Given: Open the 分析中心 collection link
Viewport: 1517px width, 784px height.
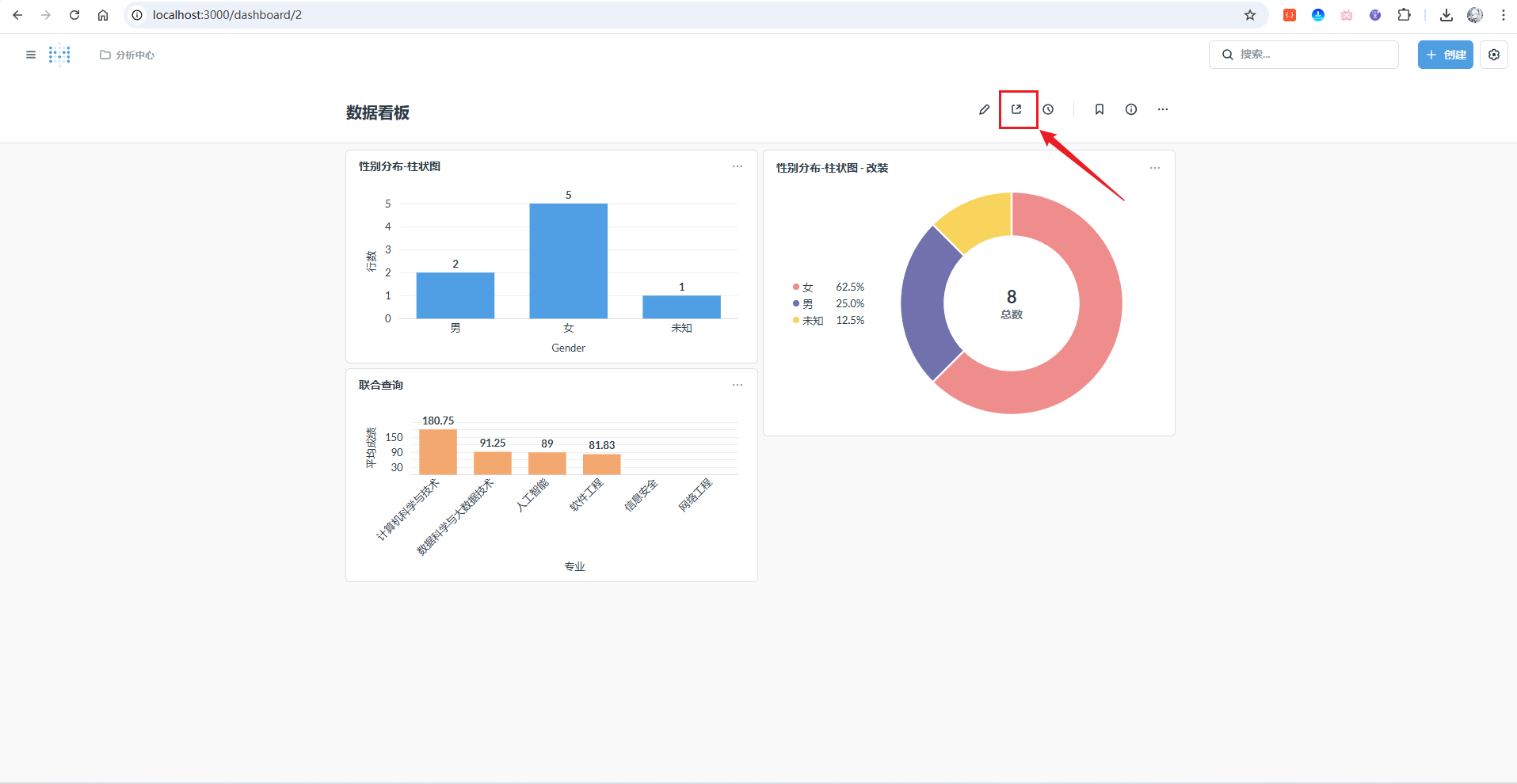Looking at the screenshot, I should (x=128, y=55).
